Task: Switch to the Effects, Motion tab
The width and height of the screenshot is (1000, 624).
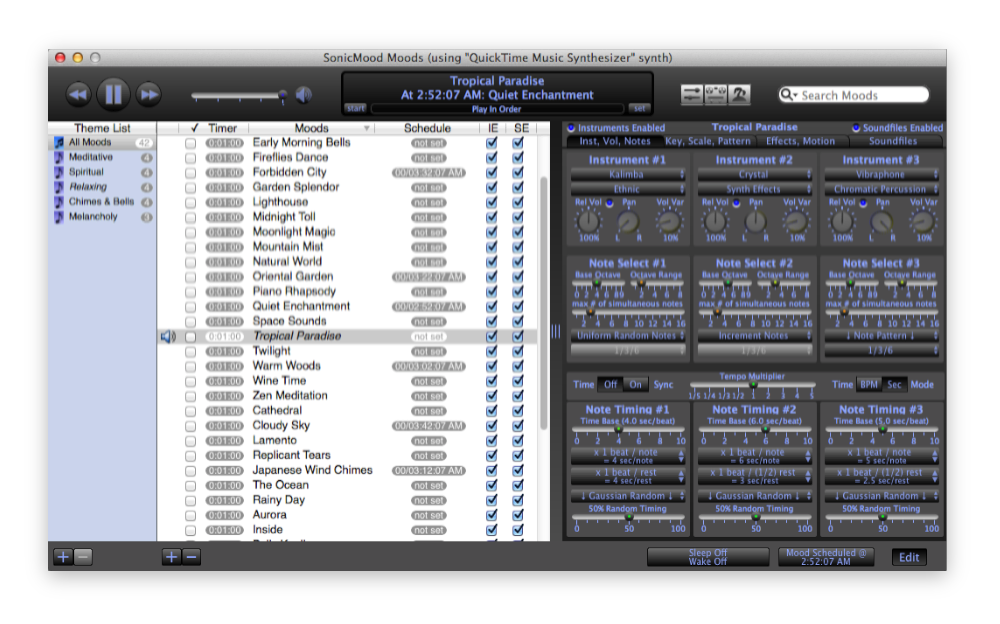Action: click(800, 141)
